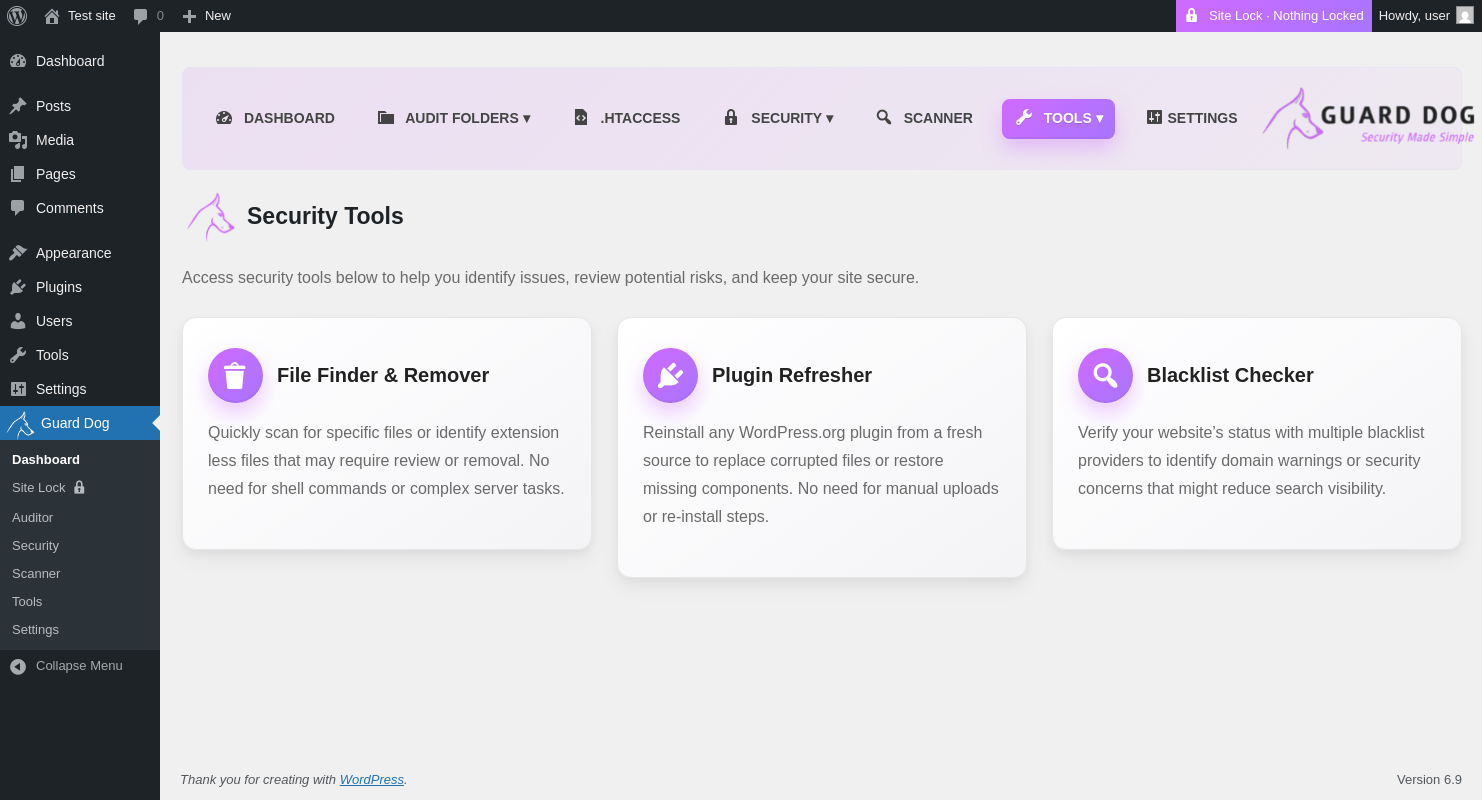Screen dimensions: 1482x800
Task: Click the Blacklist Checker magnifier icon
Action: click(1105, 376)
